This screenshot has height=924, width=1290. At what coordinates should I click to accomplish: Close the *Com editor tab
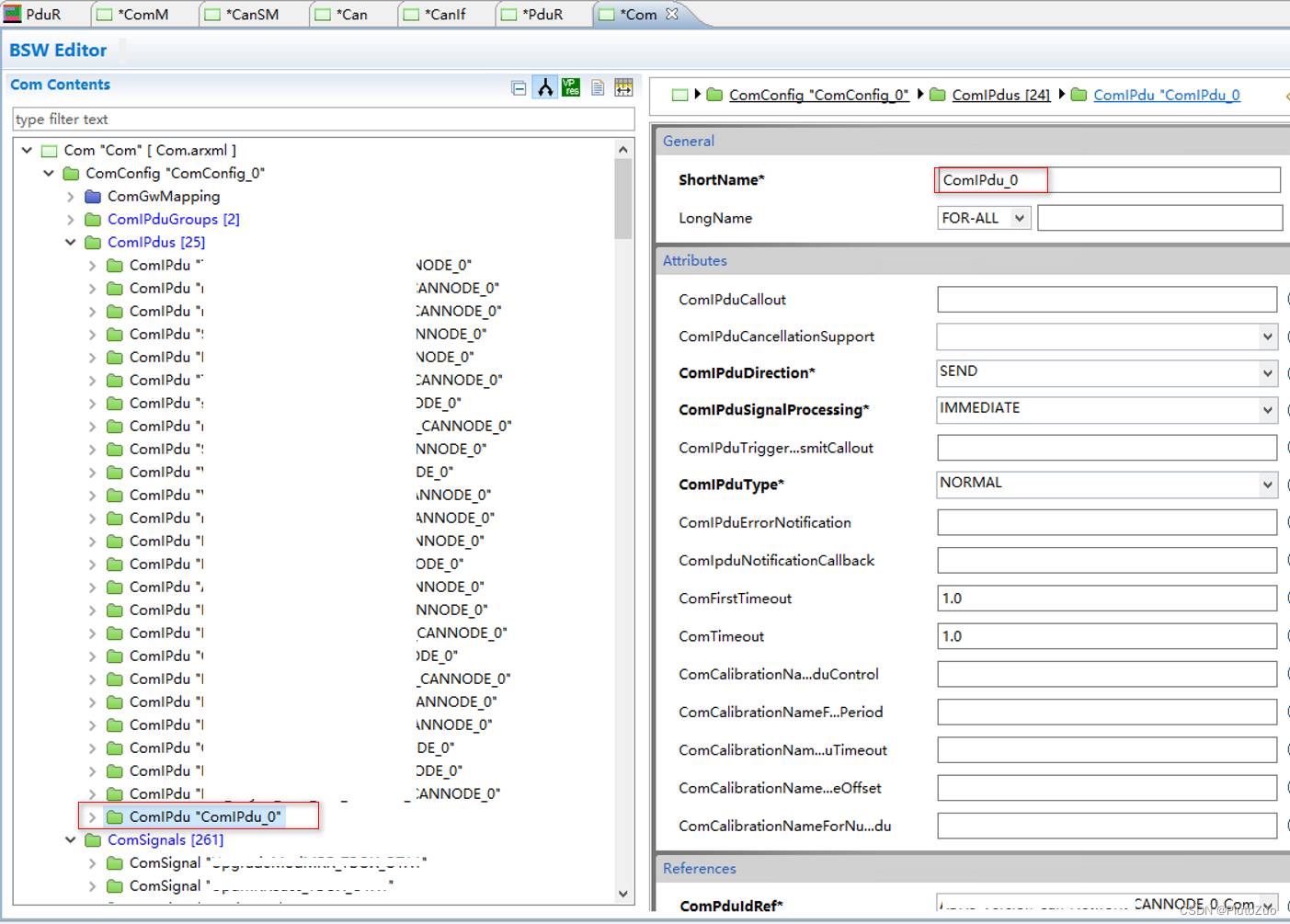tap(672, 14)
